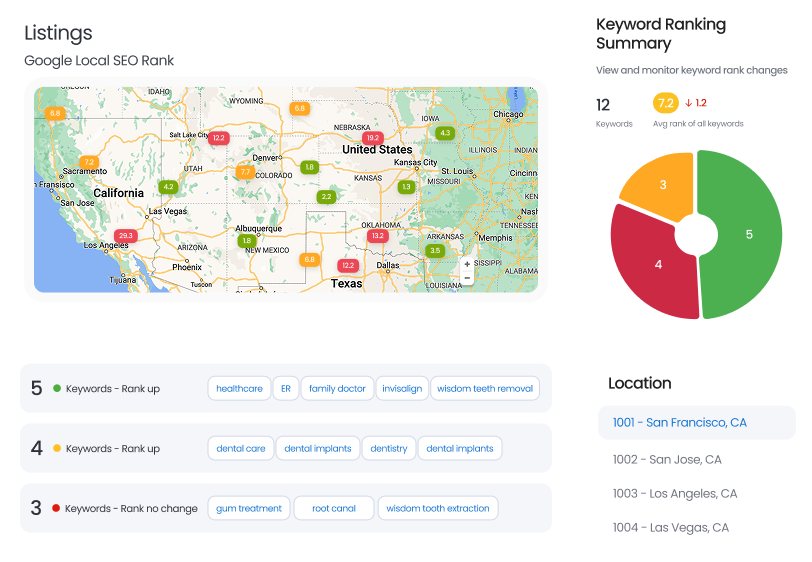Select the green 3.5 marker near Mississippi
The height and width of the screenshot is (562, 812).
point(434,250)
